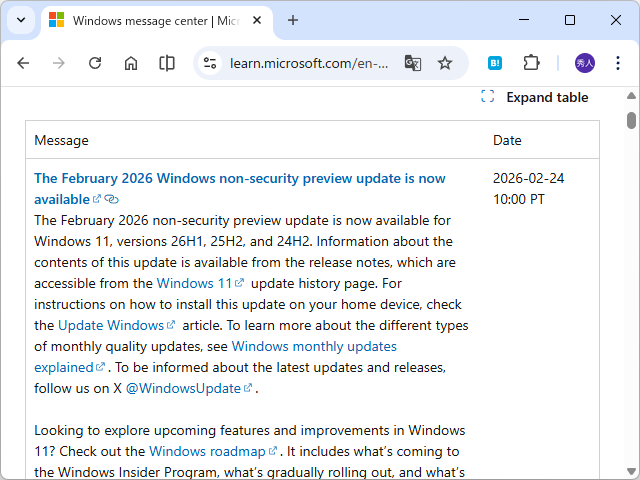Open the tab search dropdown
The height and width of the screenshot is (480, 640).
click(x=22, y=20)
